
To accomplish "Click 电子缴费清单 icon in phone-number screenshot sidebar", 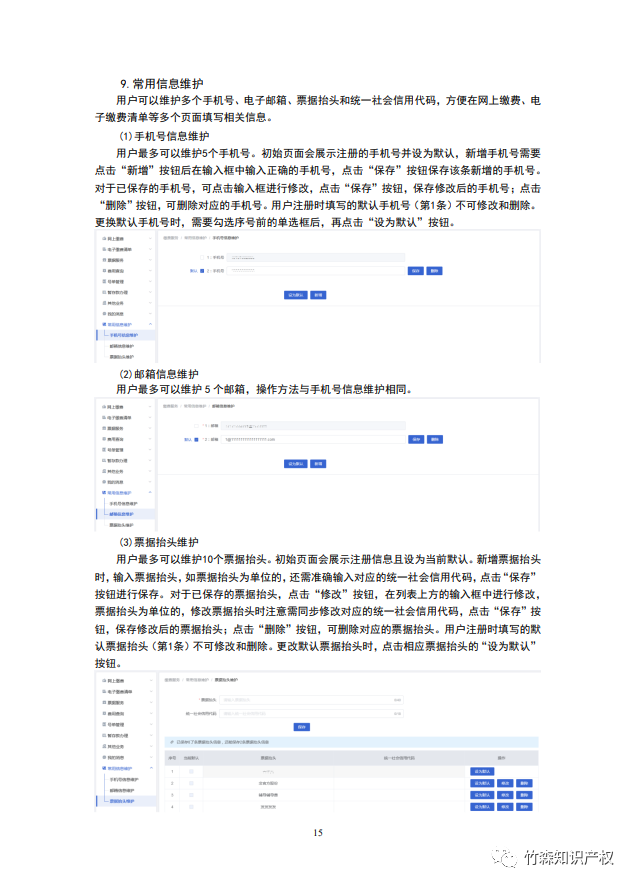I will click(x=104, y=250).
